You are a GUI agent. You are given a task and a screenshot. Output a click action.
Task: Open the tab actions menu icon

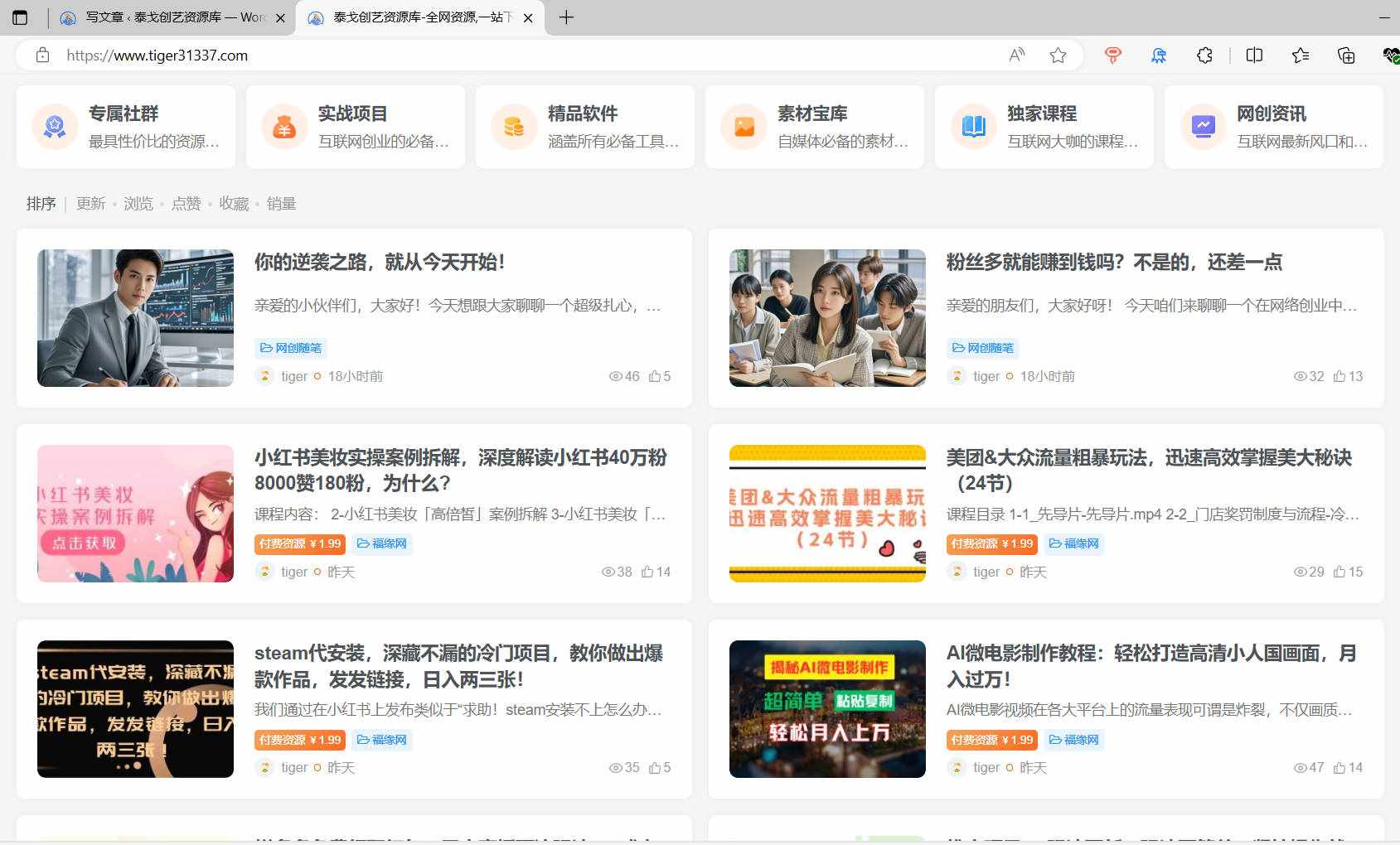point(20,17)
